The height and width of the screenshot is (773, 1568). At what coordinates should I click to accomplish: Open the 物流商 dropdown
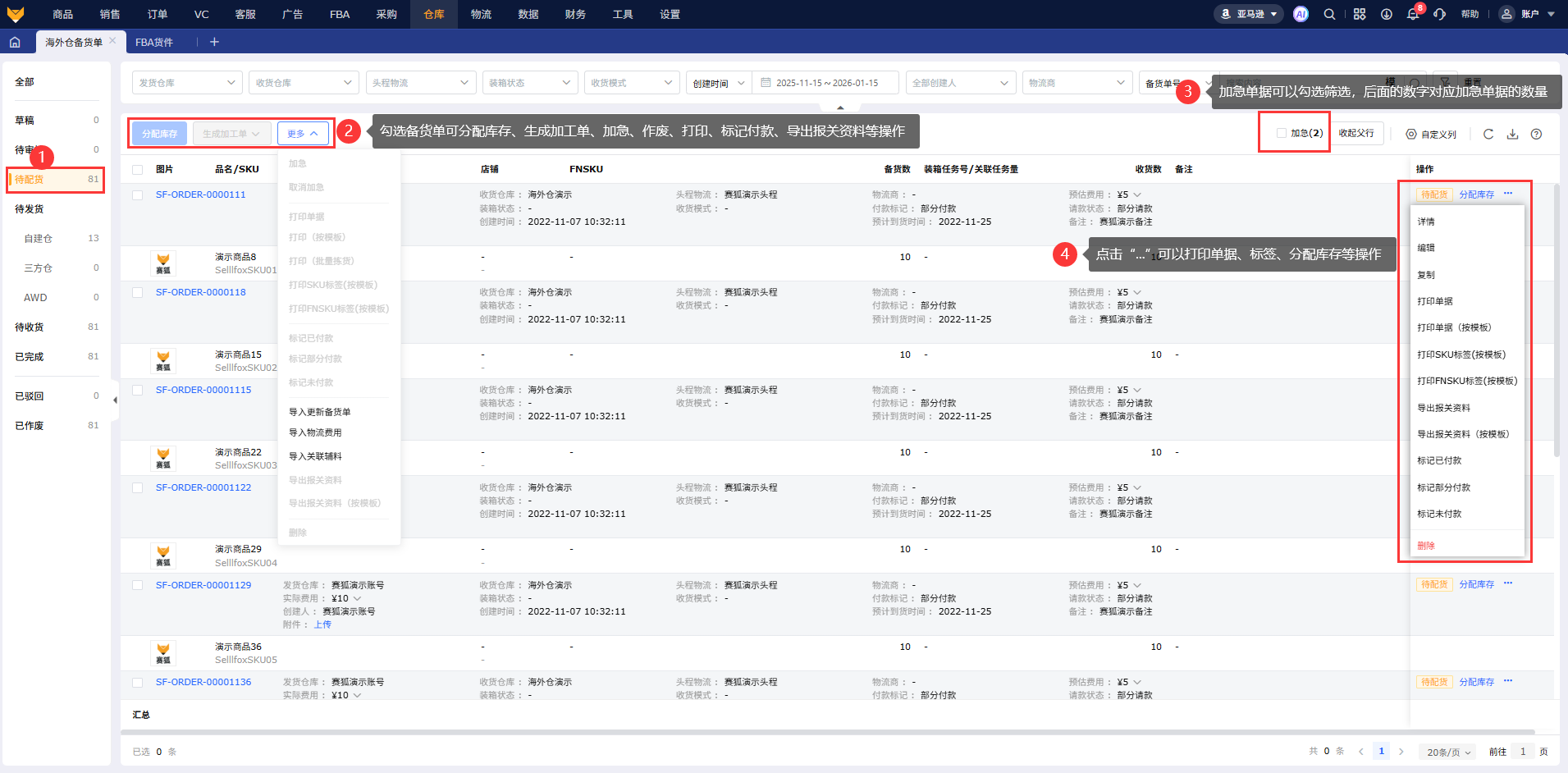click(1077, 83)
